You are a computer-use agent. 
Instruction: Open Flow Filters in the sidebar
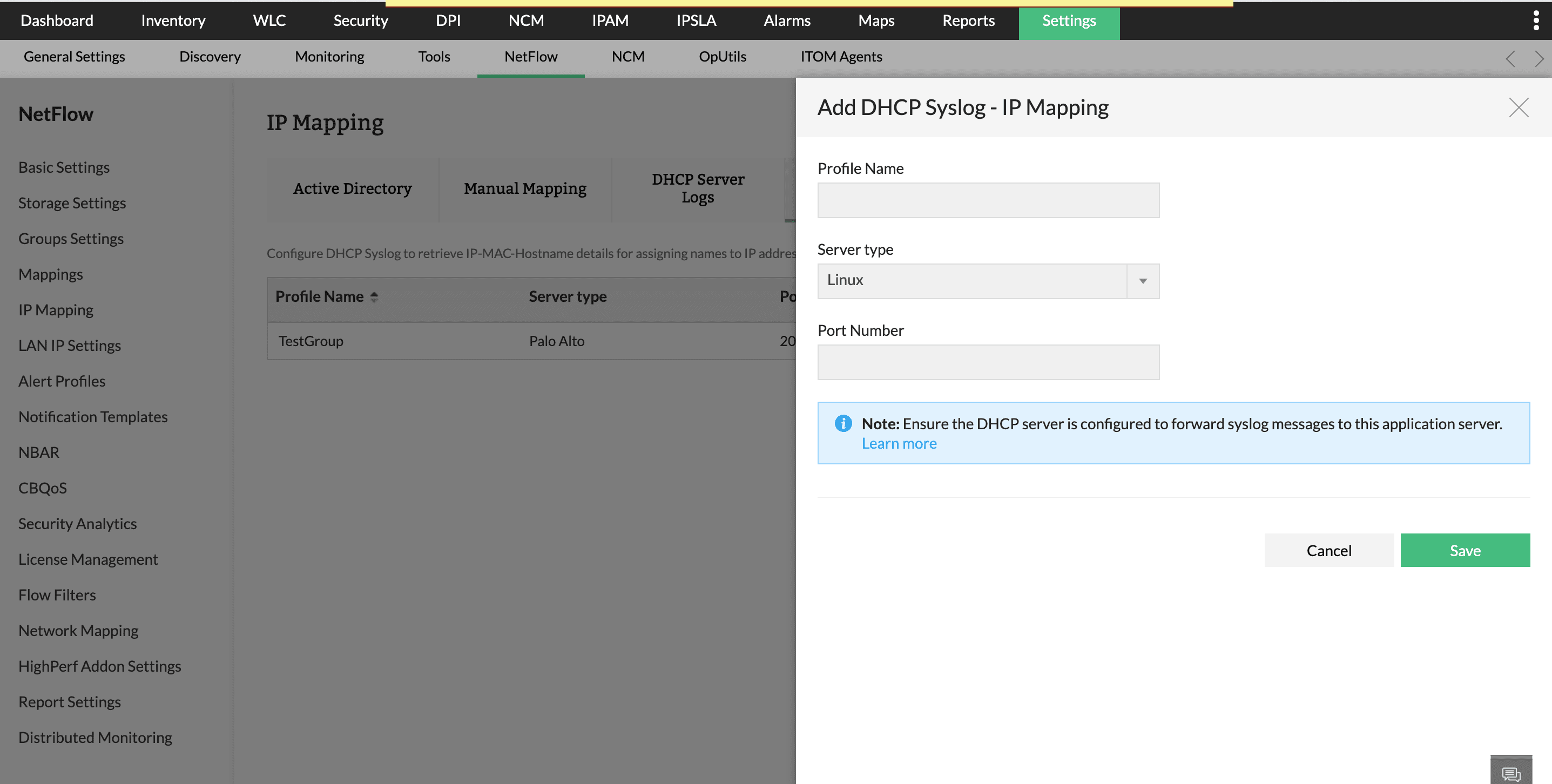click(x=57, y=595)
